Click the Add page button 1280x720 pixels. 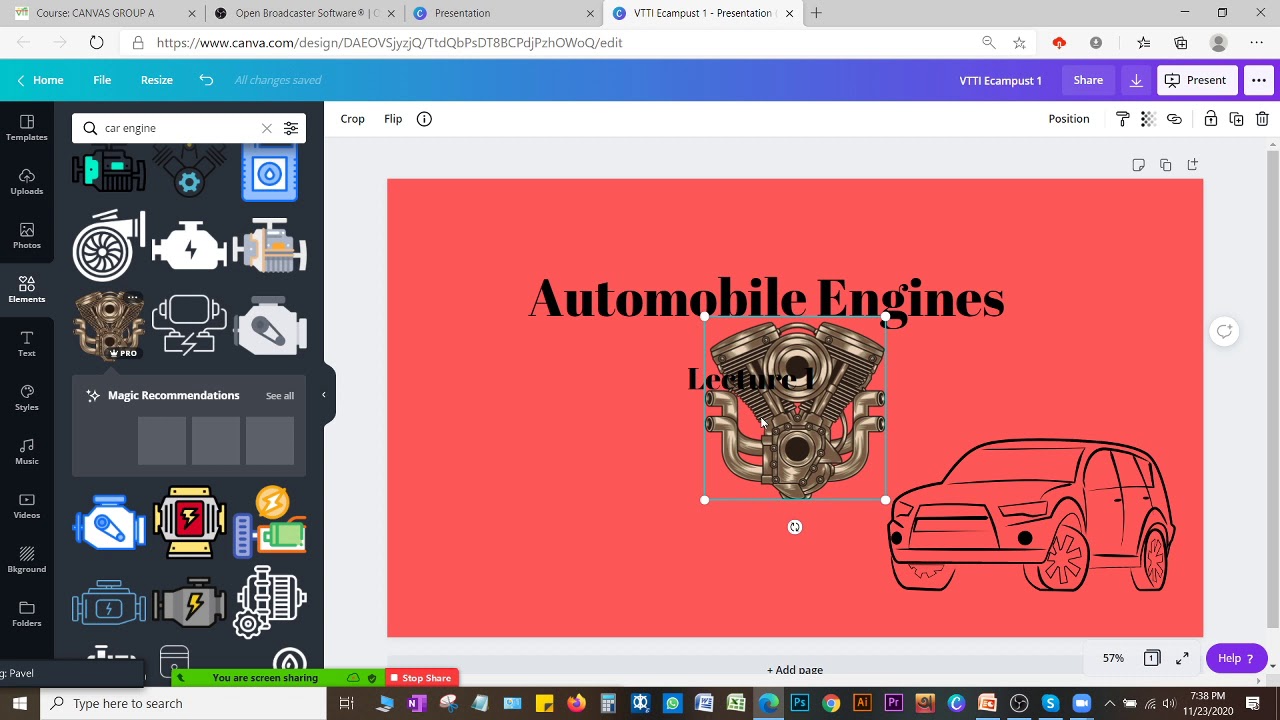(x=795, y=669)
